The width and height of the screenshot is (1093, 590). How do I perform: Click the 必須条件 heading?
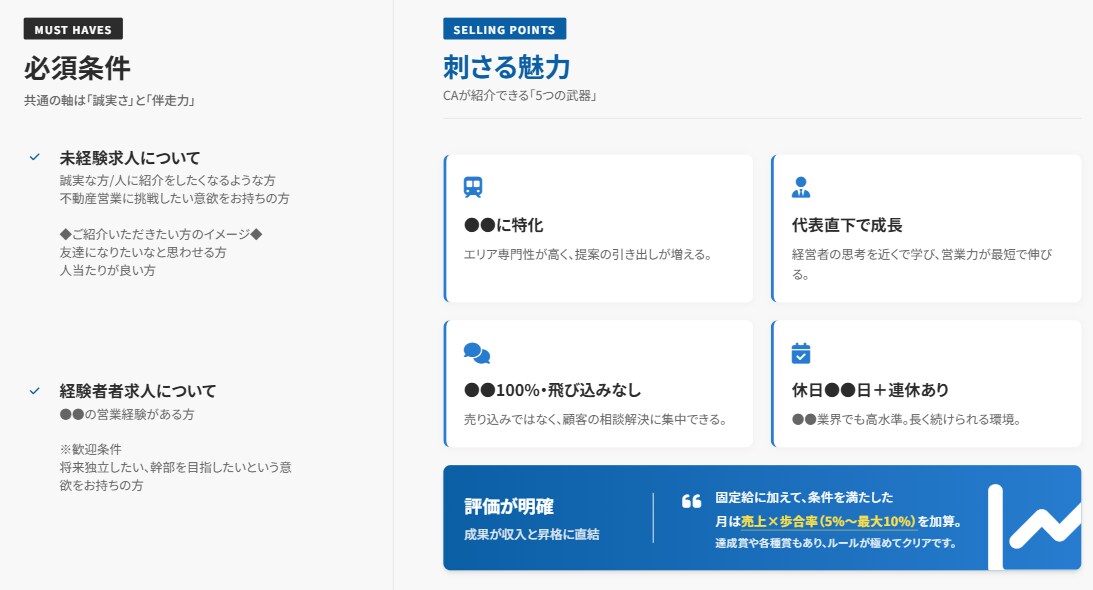[77, 68]
